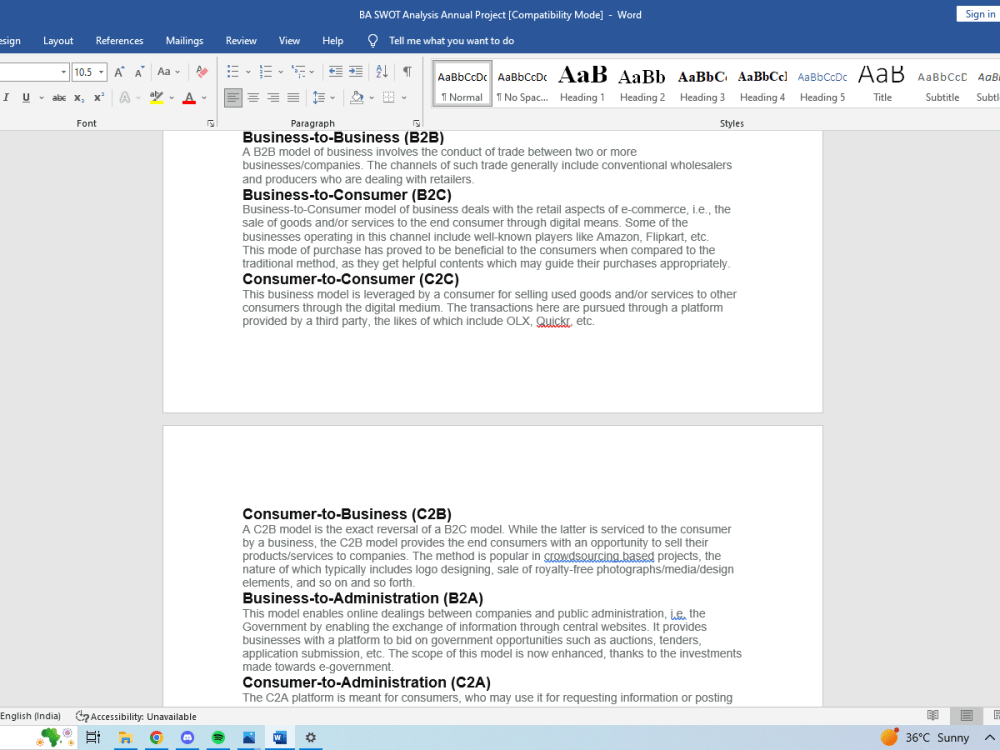Open Font dialog launcher
1000x750 pixels.
(x=210, y=124)
